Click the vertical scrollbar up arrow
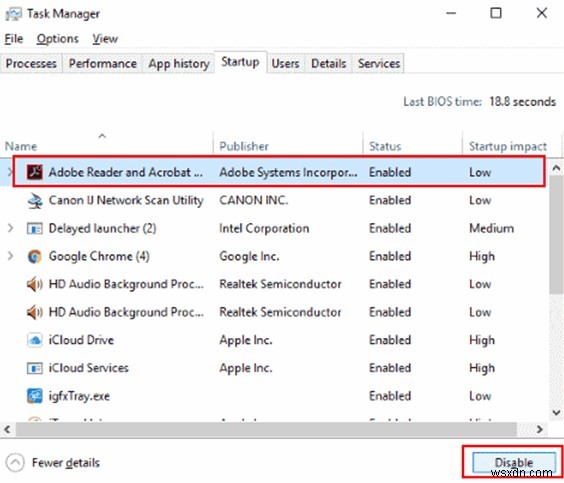The height and width of the screenshot is (483, 564). click(556, 168)
